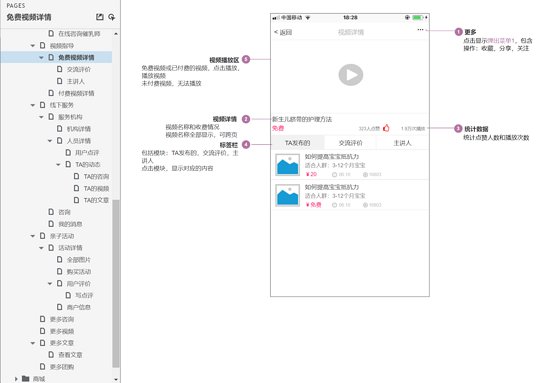The width and height of the screenshot is (550, 383).
Task: Click annotation marker 2 beside 视频详情
Action: (246, 119)
